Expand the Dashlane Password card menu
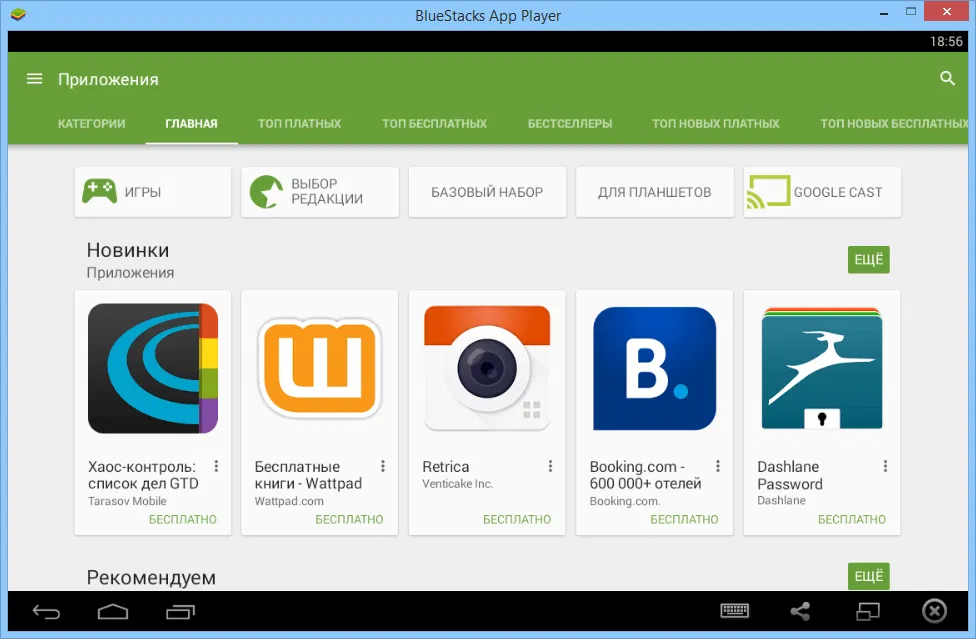The height and width of the screenshot is (639, 976). coord(884,465)
